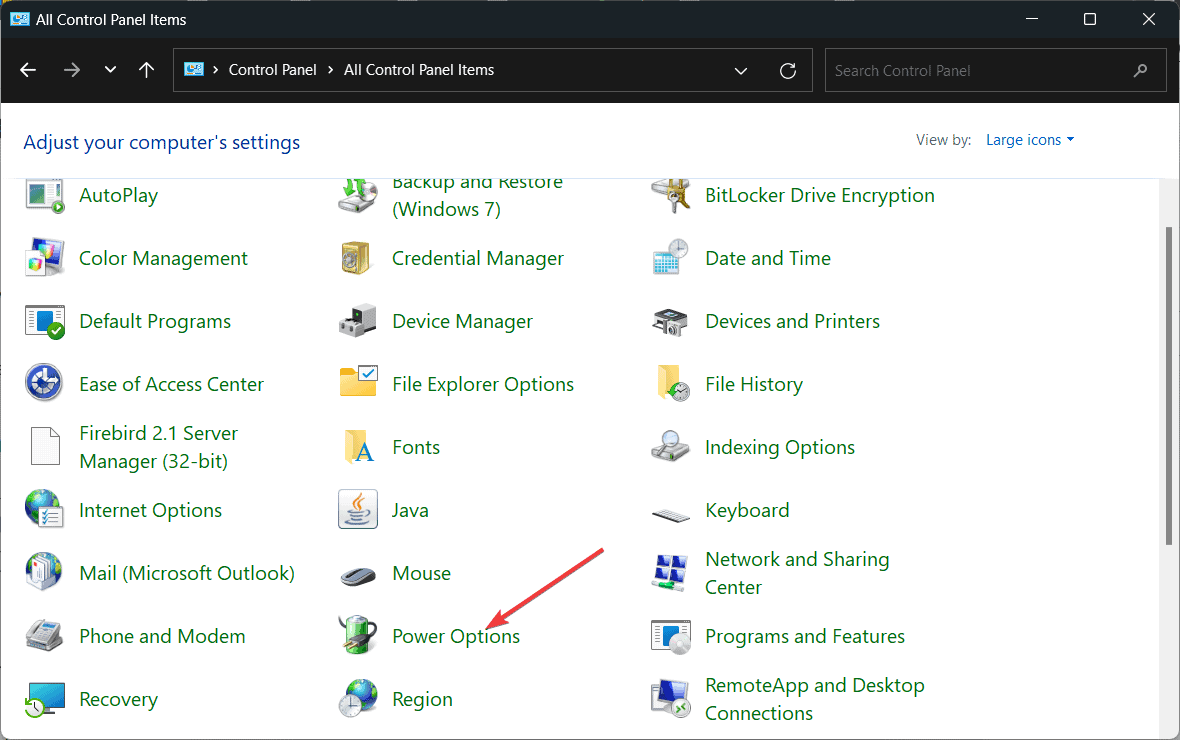Viewport: 1180px width, 740px height.
Task: Click the Power Options battery icon
Action: 357,635
